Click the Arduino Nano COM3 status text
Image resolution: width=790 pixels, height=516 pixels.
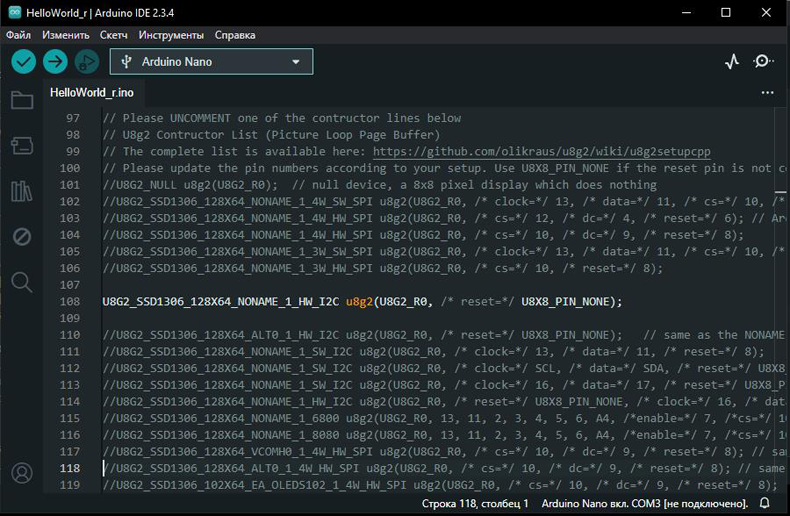click(x=644, y=503)
